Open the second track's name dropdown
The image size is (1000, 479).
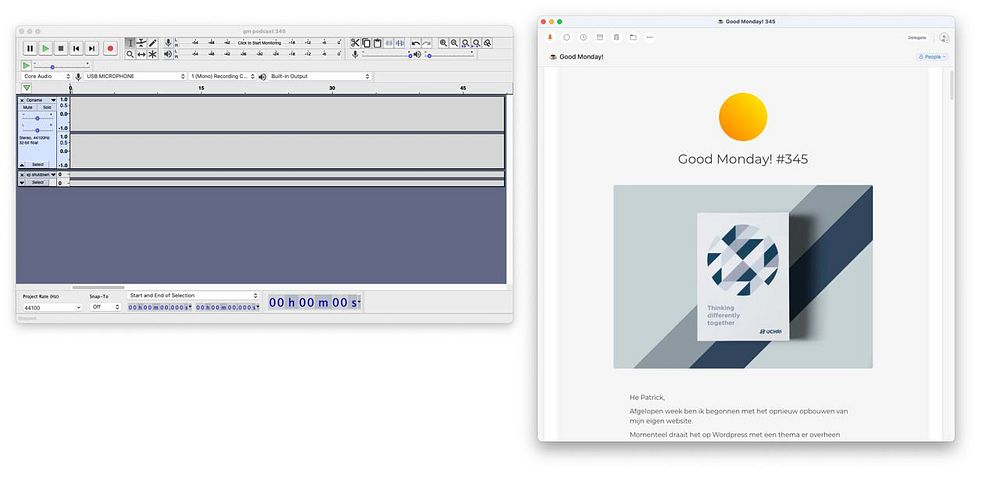41,174
